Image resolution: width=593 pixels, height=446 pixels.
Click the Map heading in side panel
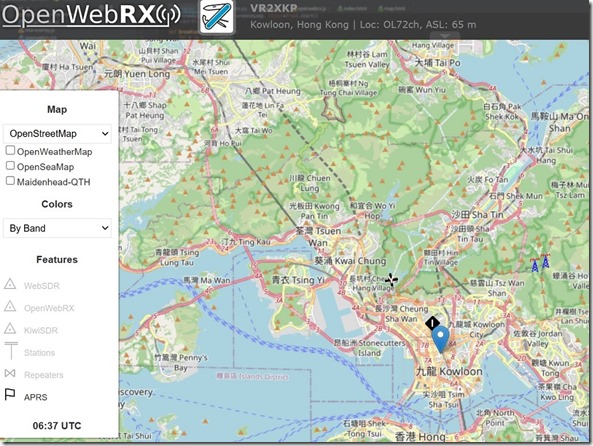57,110
